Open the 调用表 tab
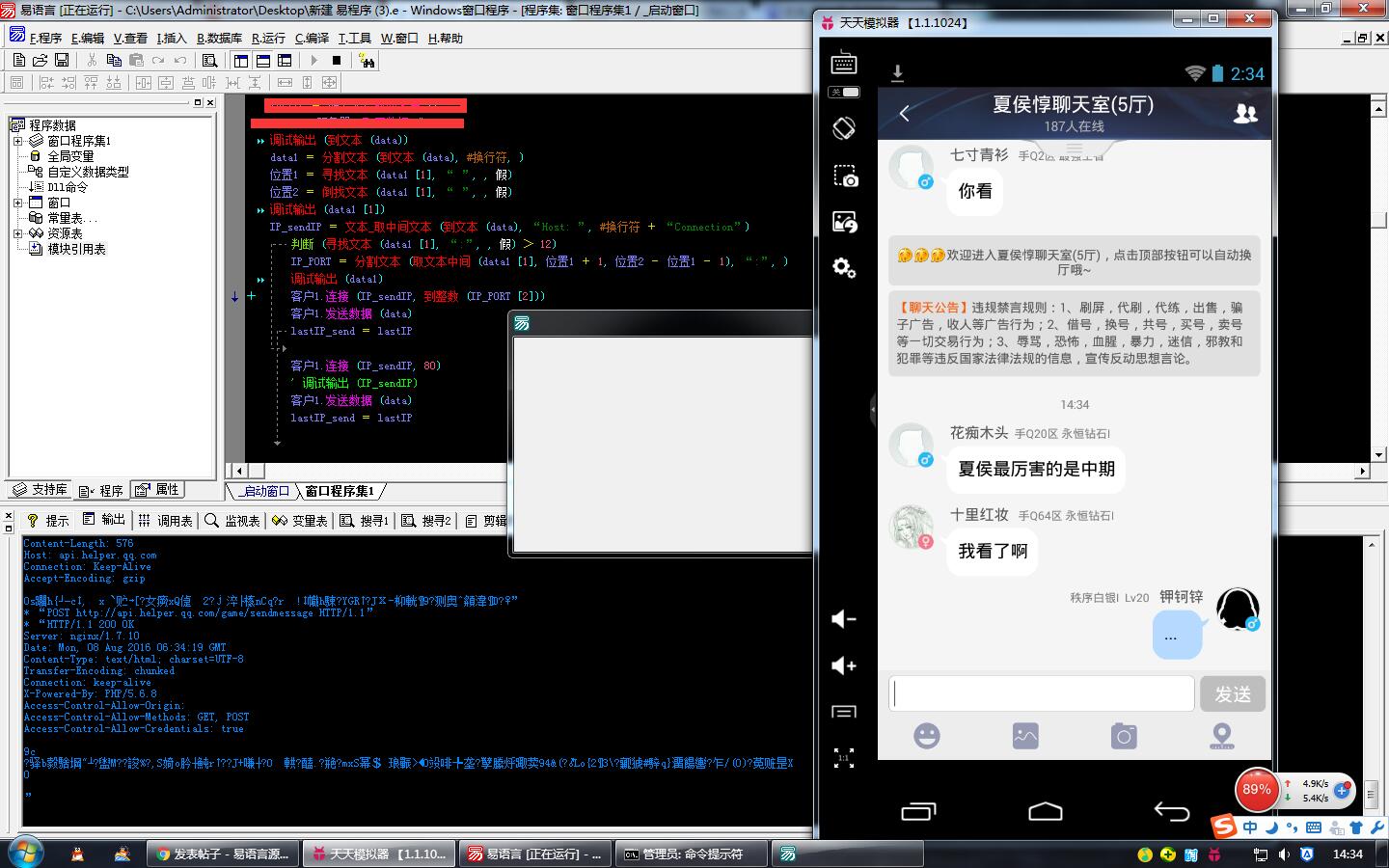The image size is (1389, 868). pyautogui.click(x=165, y=521)
